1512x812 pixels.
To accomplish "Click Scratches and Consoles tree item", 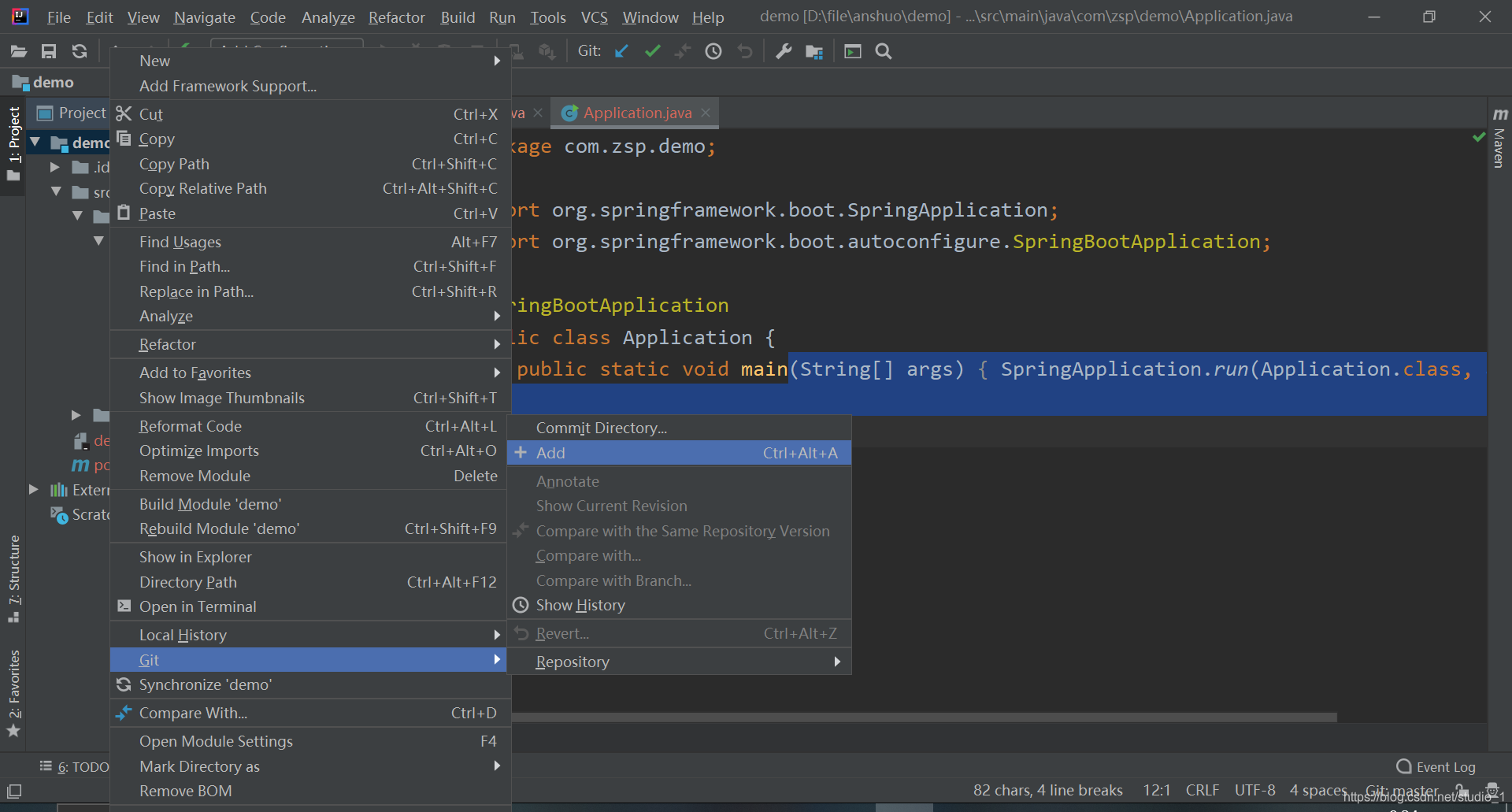I will tap(81, 514).
